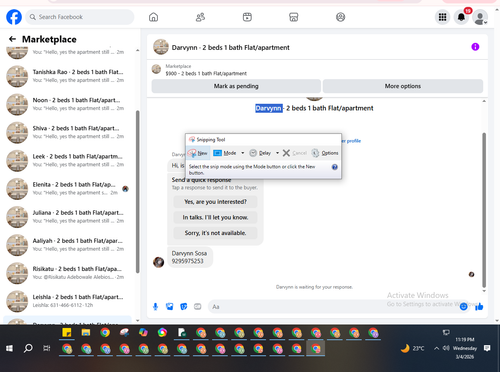This screenshot has width=500, height=372.
Task: Send "Yes, are you interested?" quick response
Action: tap(215, 202)
